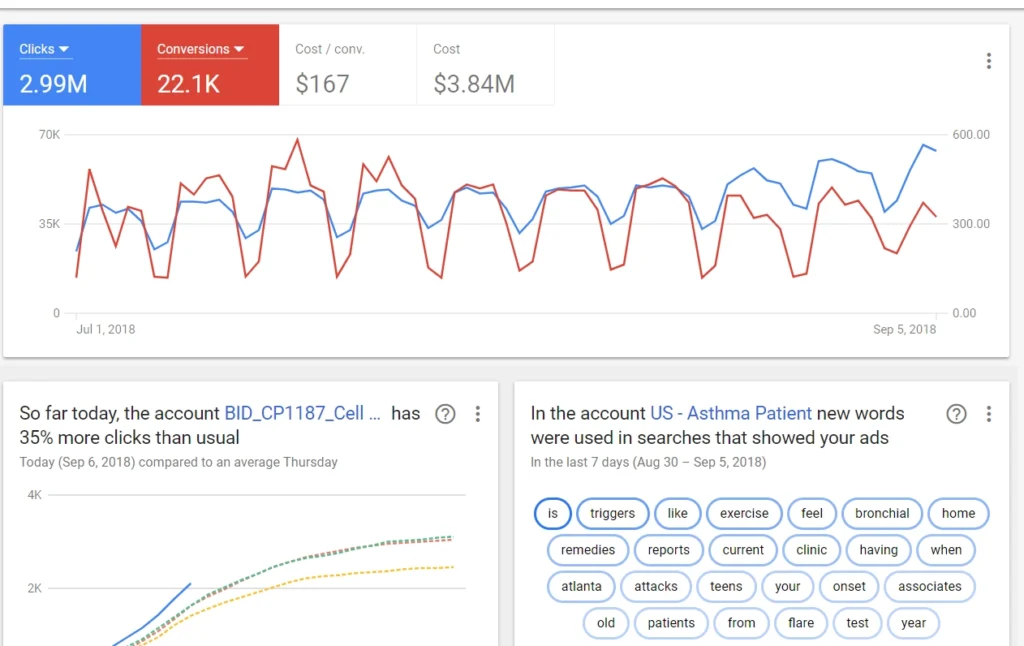Open three-dot menu on new words card
1024x646 pixels.
989,413
